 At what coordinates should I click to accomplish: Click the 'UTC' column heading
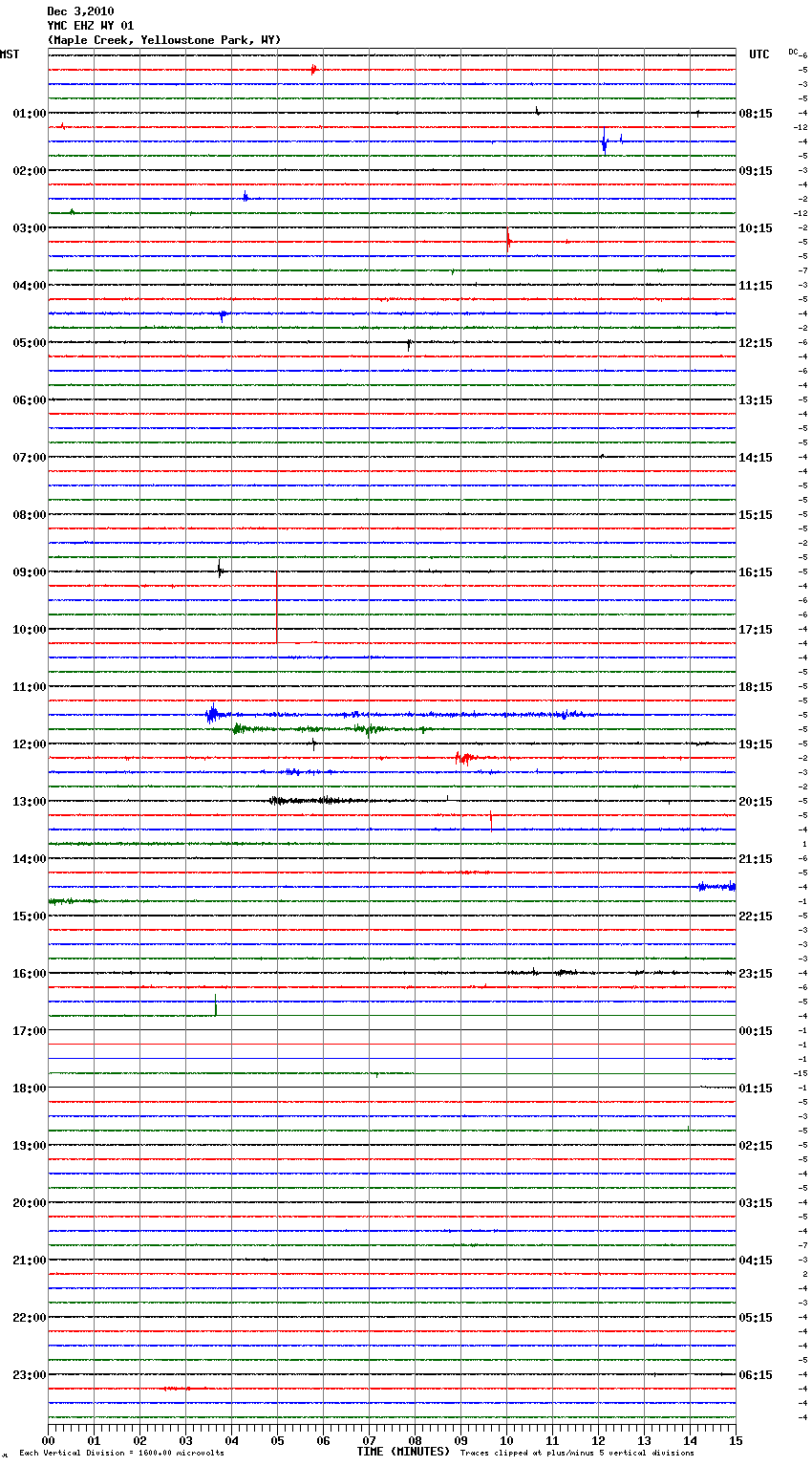tap(759, 54)
